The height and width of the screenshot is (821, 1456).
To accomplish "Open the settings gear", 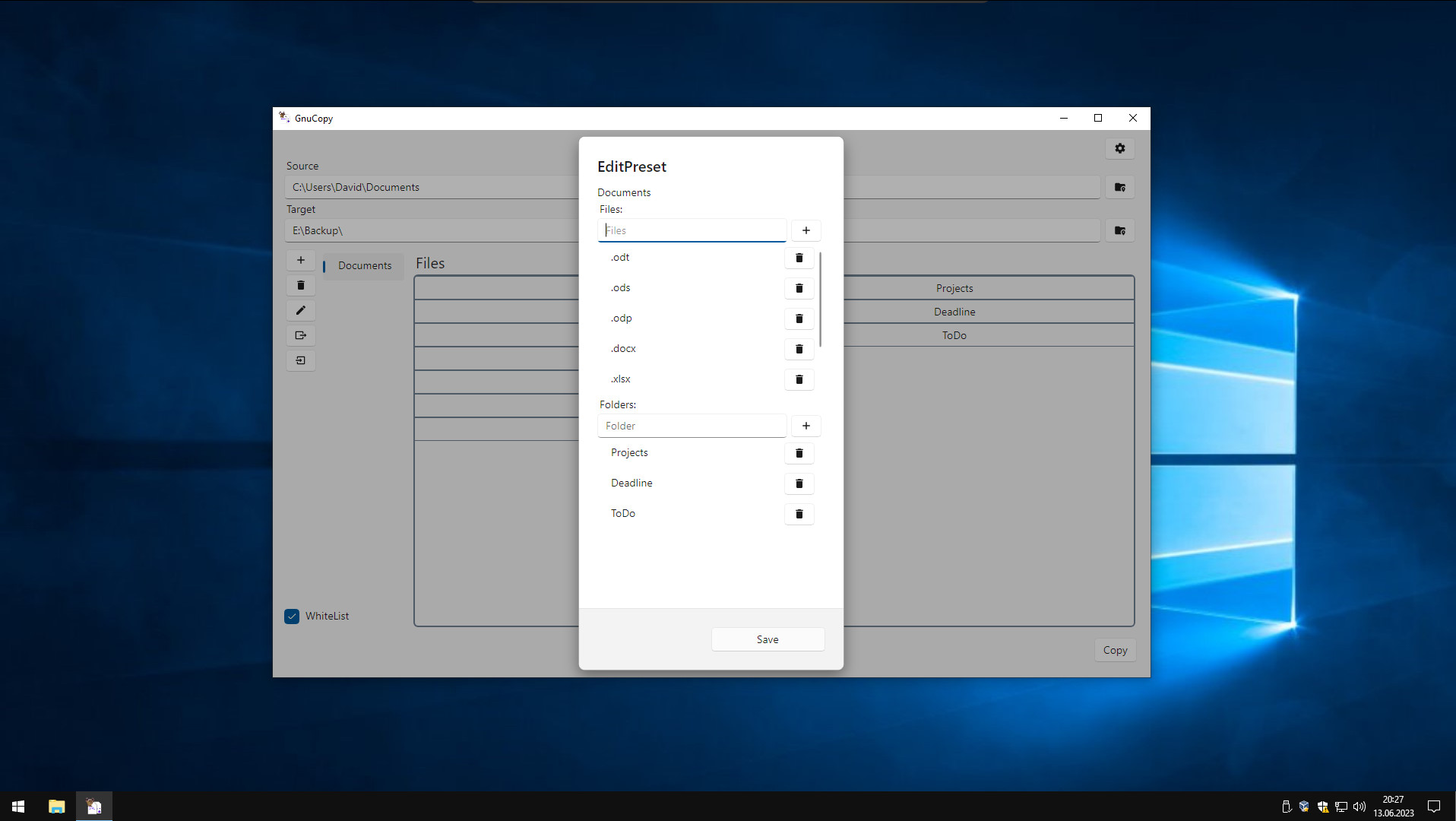I will coord(1119,148).
